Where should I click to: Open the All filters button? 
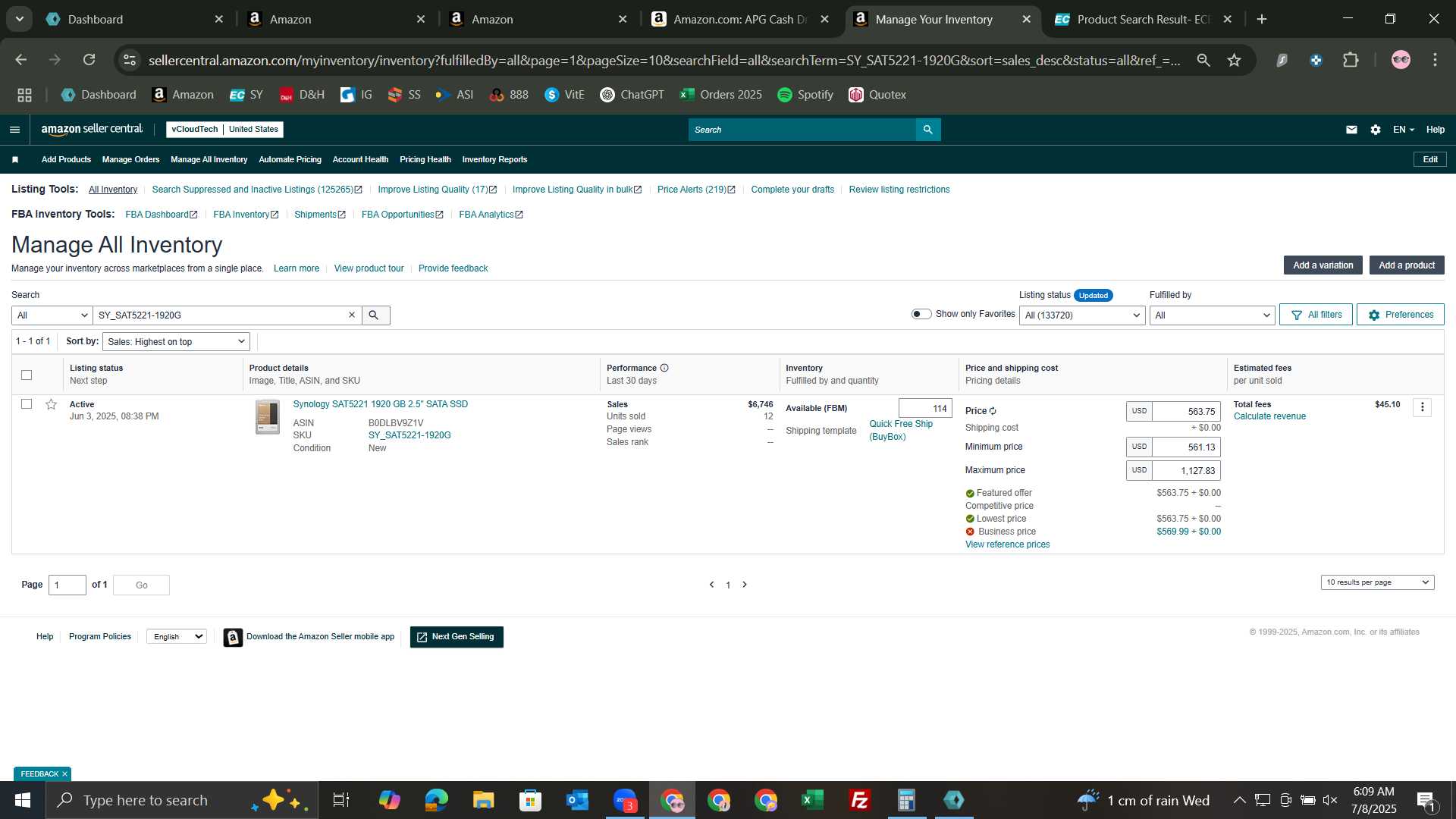1316,315
